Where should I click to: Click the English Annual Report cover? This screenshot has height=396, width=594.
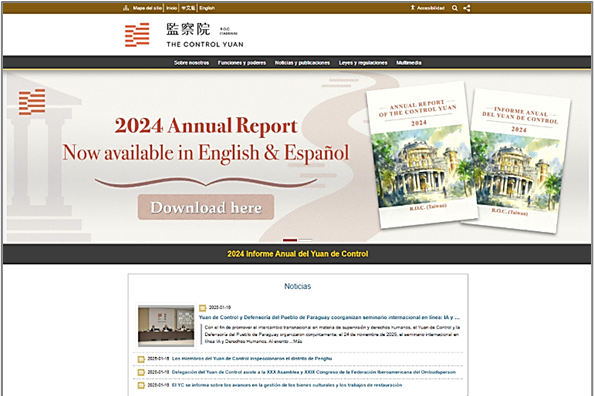click(421, 155)
